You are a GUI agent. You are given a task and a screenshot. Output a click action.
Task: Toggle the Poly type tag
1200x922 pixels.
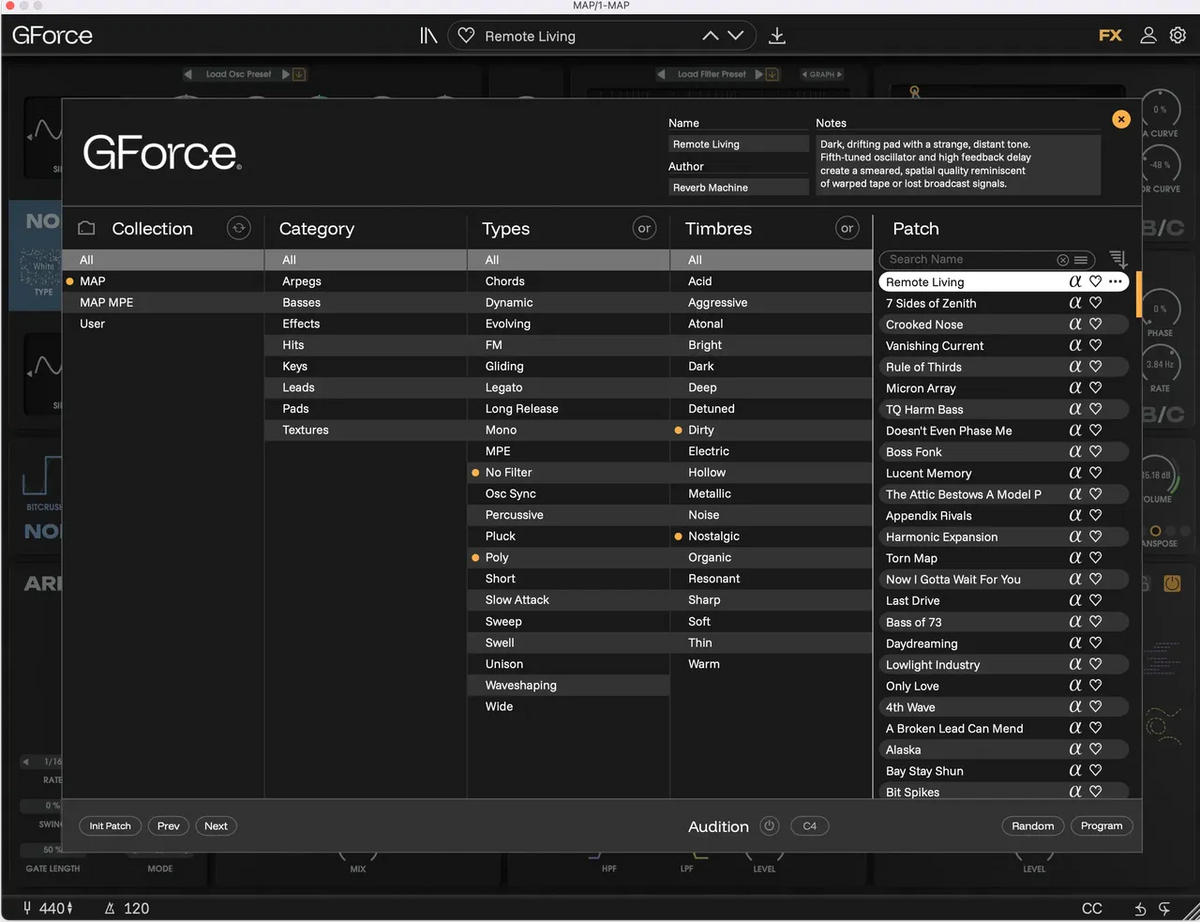(568, 557)
